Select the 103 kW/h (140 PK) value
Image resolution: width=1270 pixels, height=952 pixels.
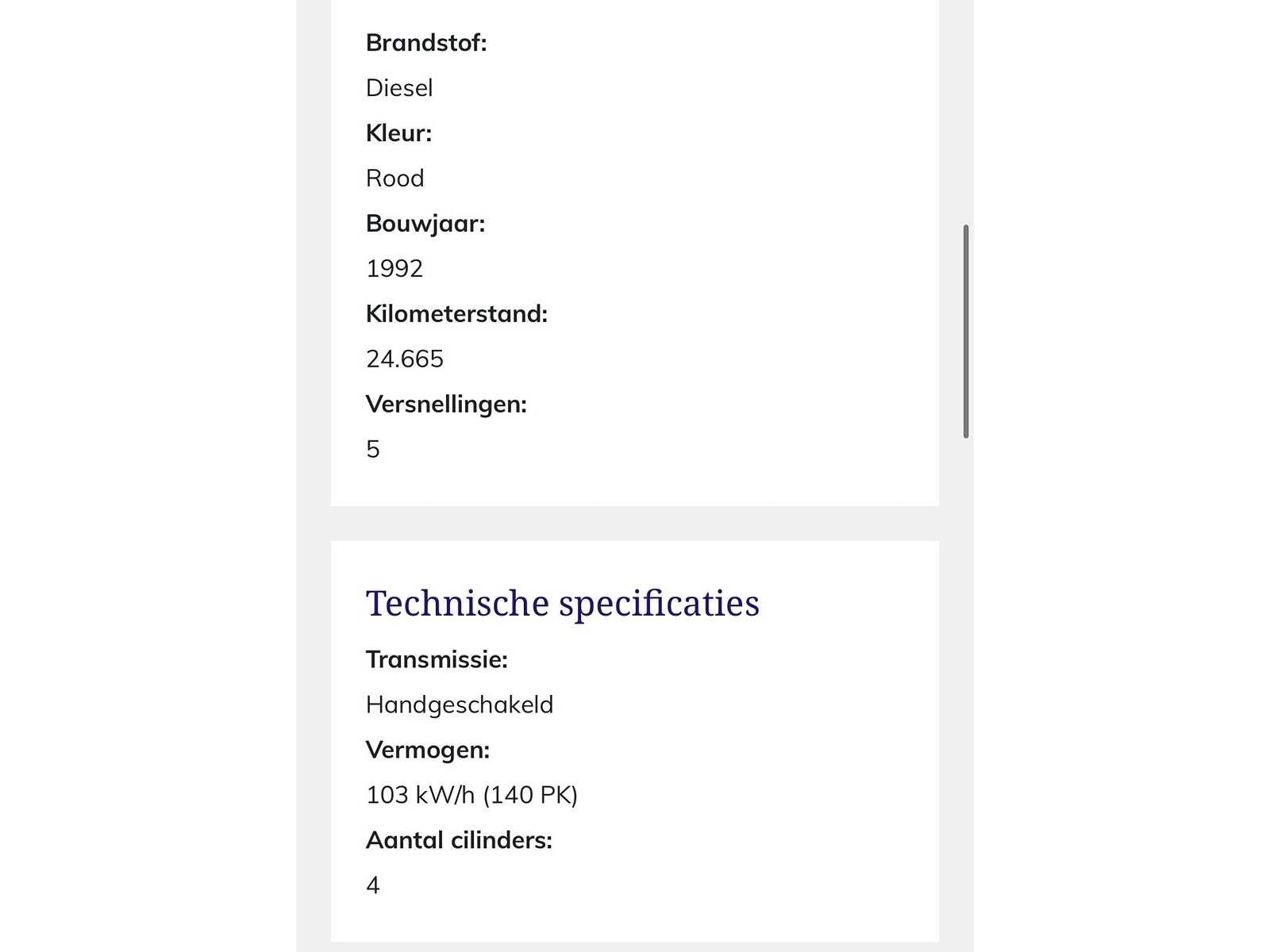click(471, 795)
